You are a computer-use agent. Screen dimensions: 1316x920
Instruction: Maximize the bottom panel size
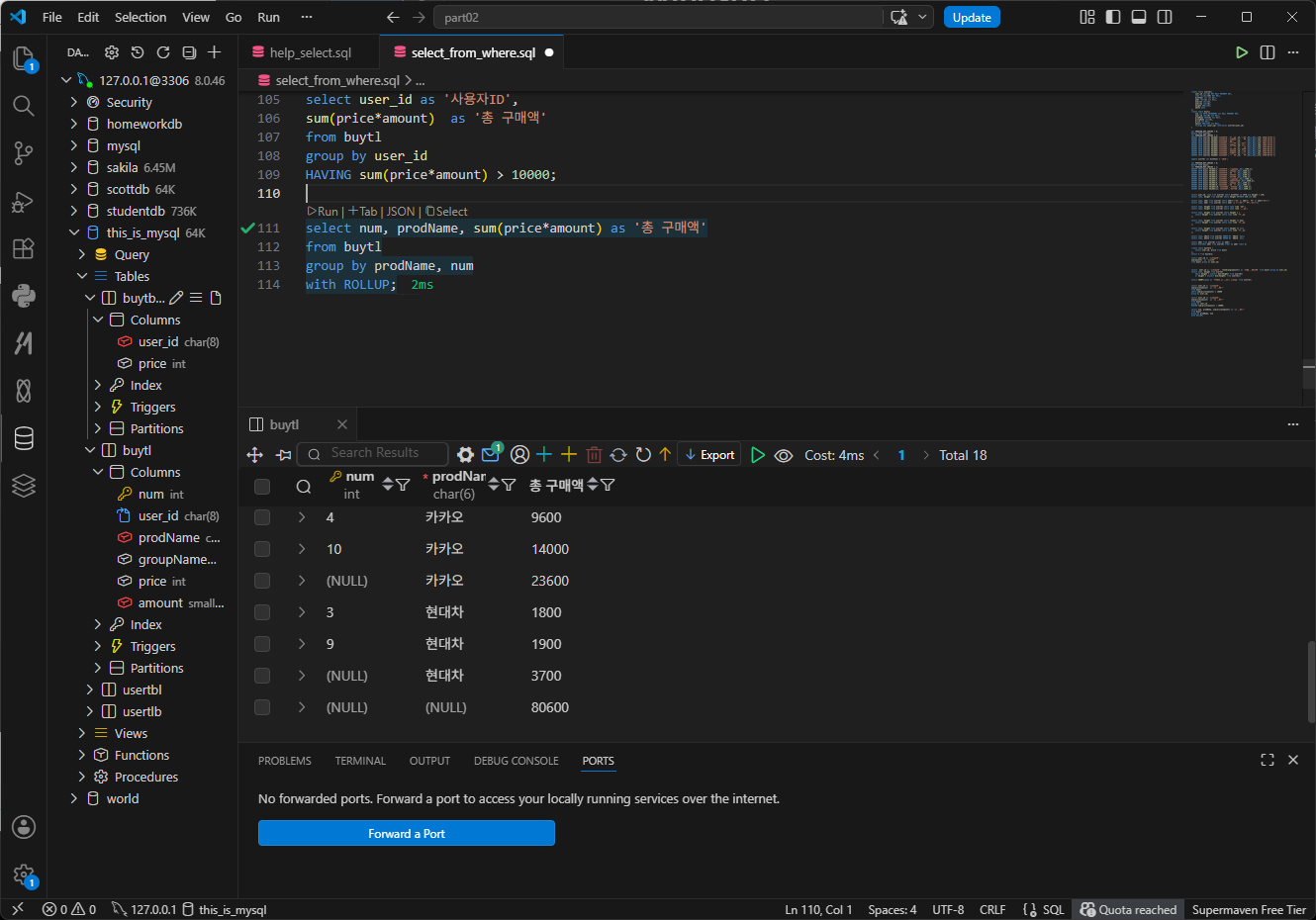[x=1268, y=760]
